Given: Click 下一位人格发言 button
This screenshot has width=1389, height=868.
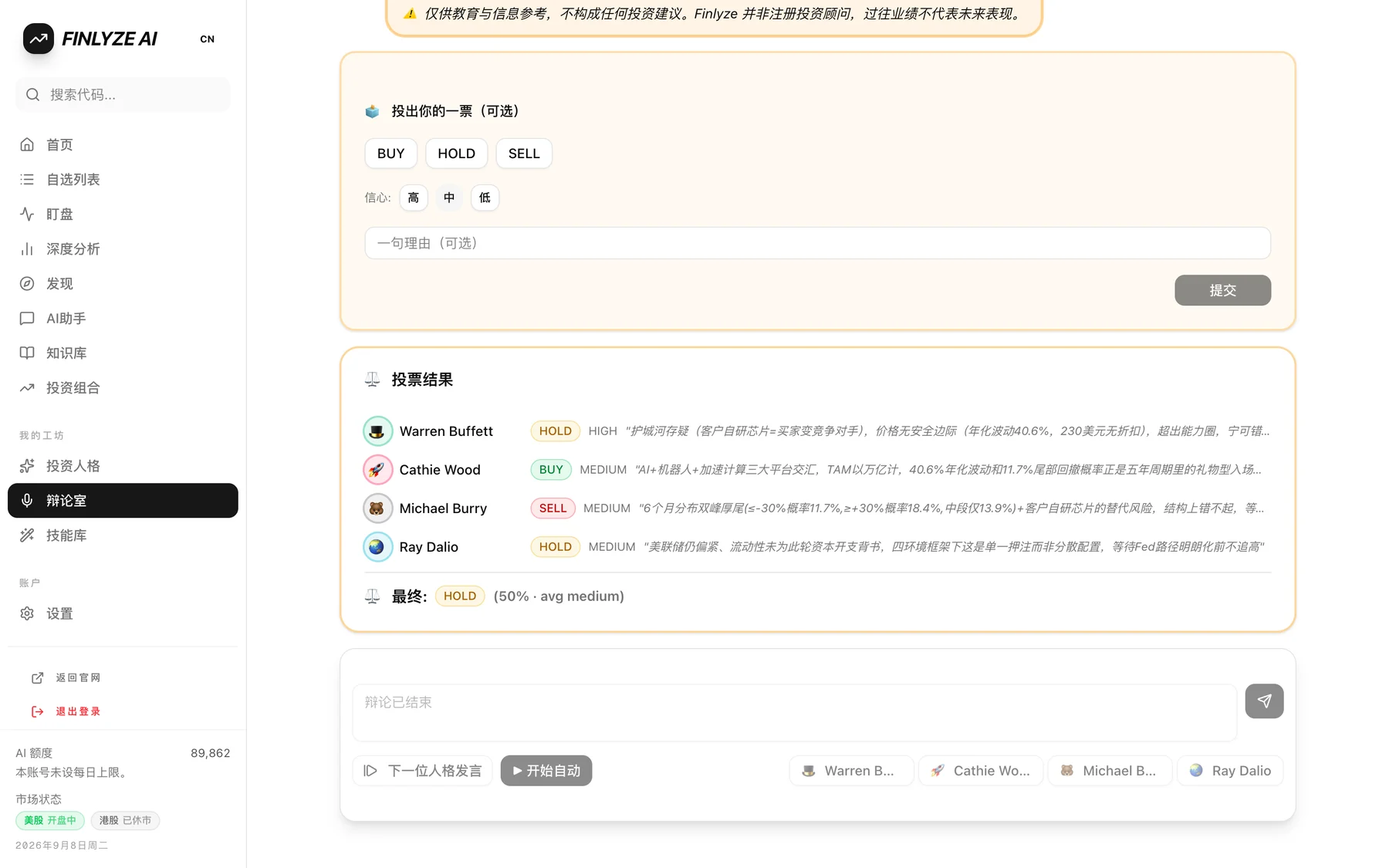Looking at the screenshot, I should click(x=423, y=770).
